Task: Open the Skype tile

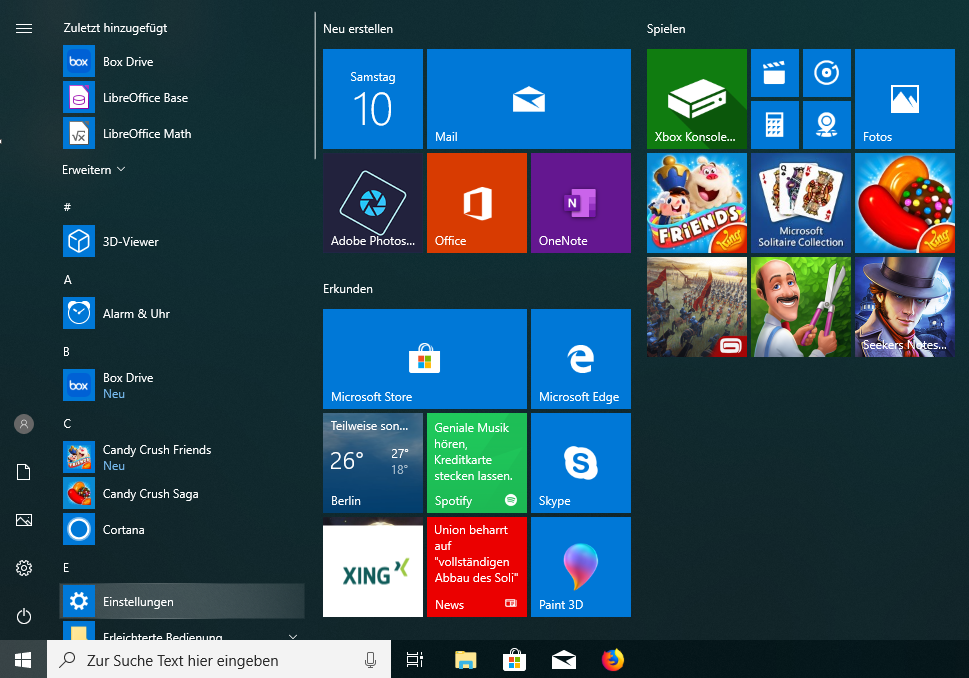Action: point(580,463)
